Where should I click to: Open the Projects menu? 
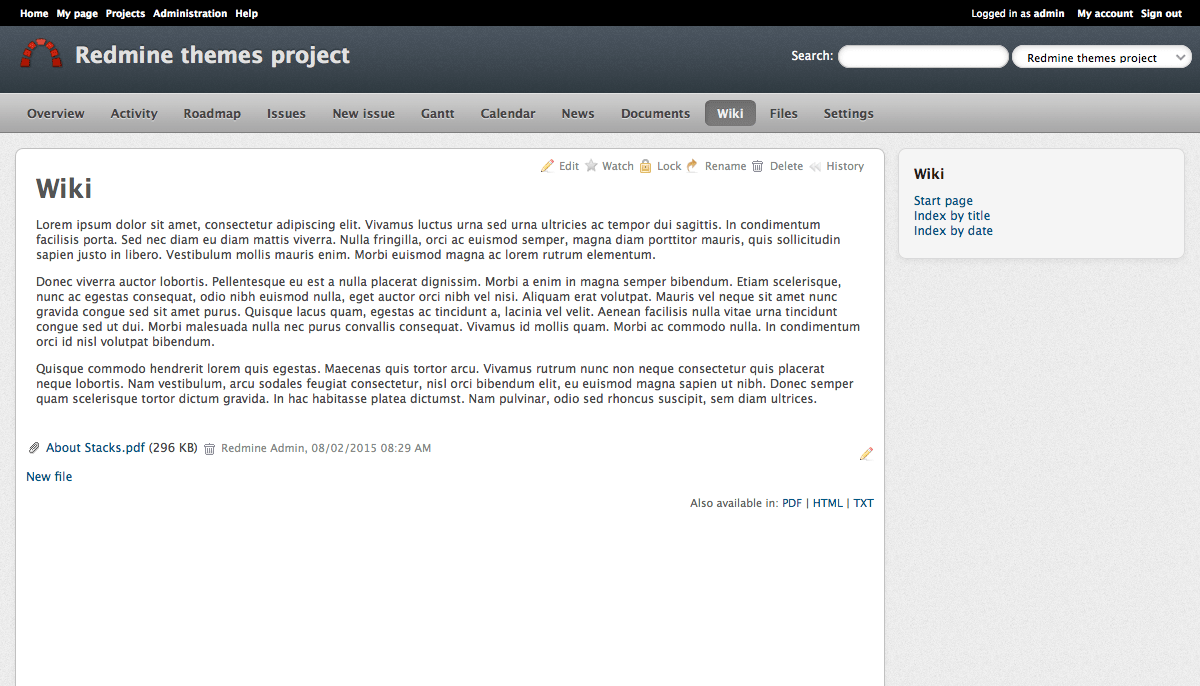tap(125, 14)
